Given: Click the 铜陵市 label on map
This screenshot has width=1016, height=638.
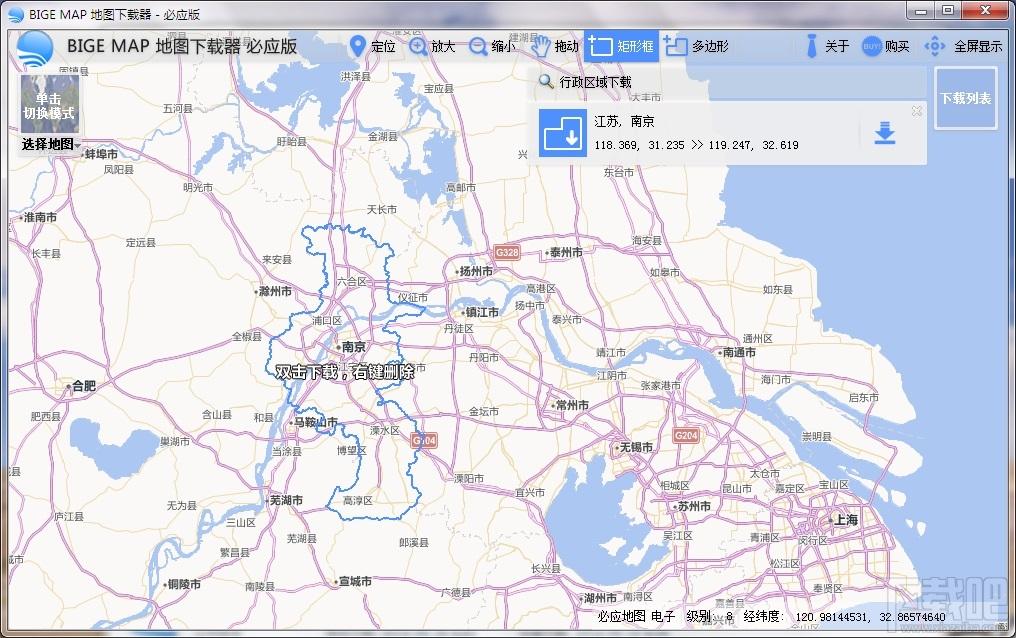Looking at the screenshot, I should [x=185, y=584].
